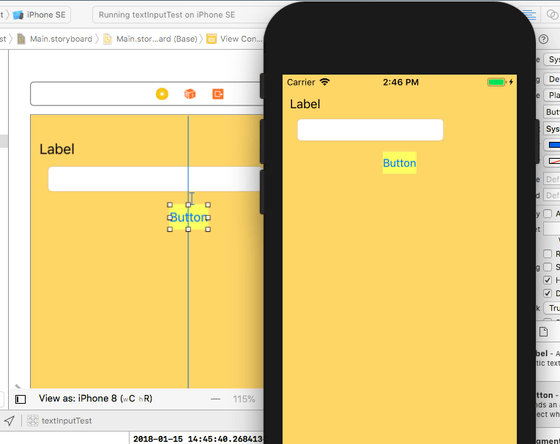This screenshot has height=444, width=560.
Task: Click the text field on storyboard canvas
Action: click(x=155, y=179)
